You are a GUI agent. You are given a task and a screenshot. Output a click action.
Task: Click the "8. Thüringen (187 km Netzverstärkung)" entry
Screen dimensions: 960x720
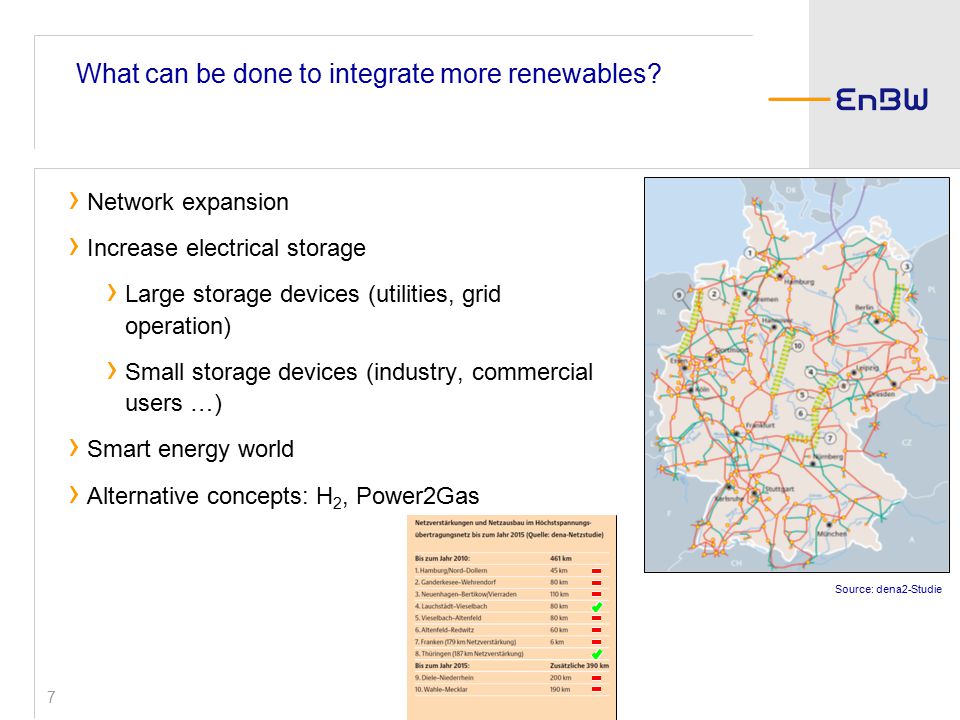point(469,654)
